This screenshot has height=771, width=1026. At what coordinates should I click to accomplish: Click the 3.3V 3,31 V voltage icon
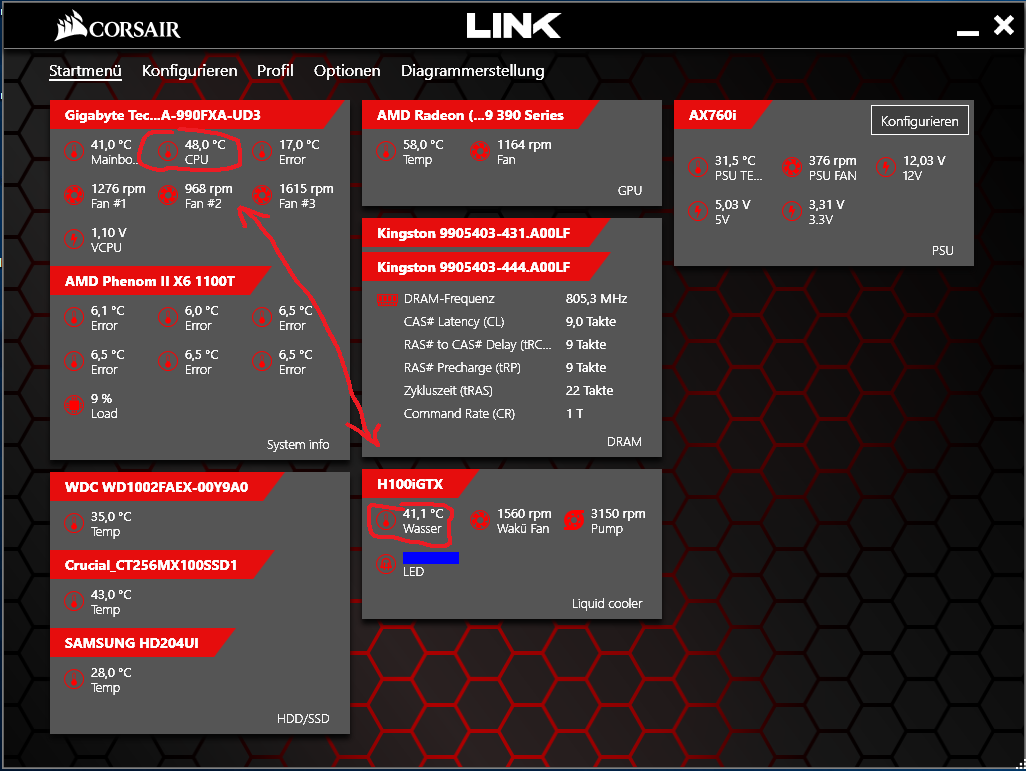792,211
